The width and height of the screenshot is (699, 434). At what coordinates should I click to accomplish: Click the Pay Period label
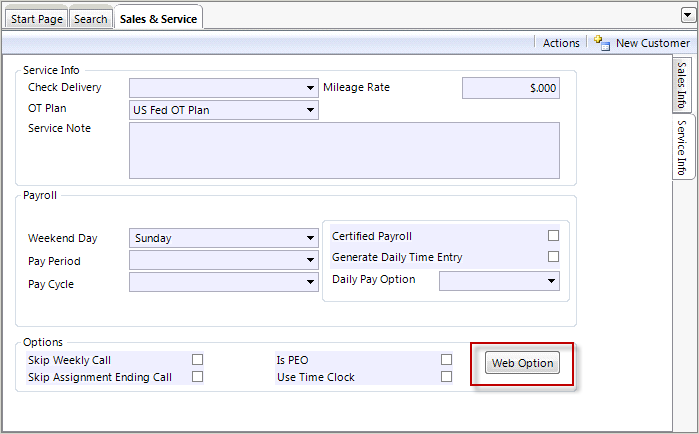click(54, 261)
